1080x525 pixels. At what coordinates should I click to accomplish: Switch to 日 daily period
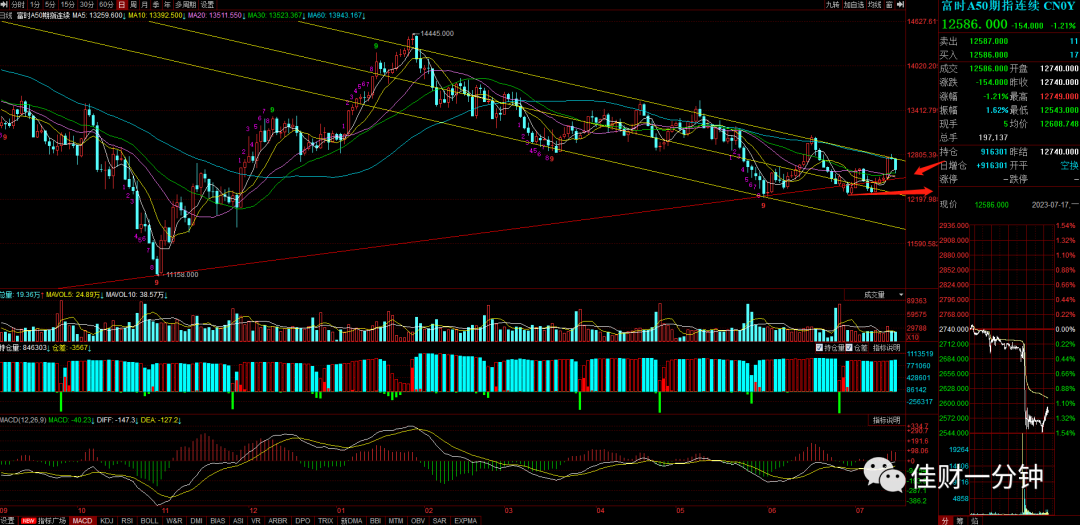click(121, 4)
